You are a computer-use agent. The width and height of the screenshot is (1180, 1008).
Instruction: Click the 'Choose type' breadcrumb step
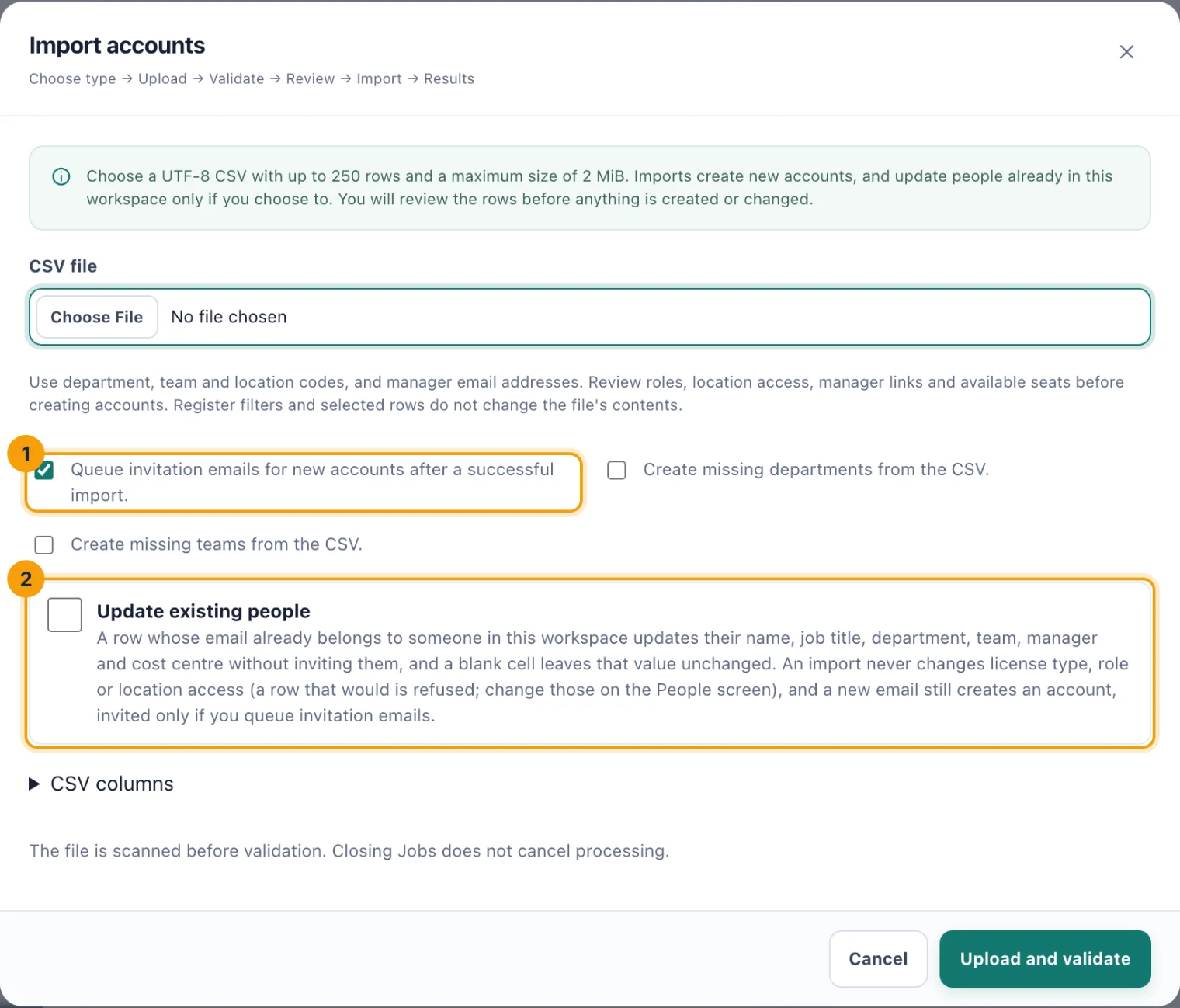click(x=72, y=78)
